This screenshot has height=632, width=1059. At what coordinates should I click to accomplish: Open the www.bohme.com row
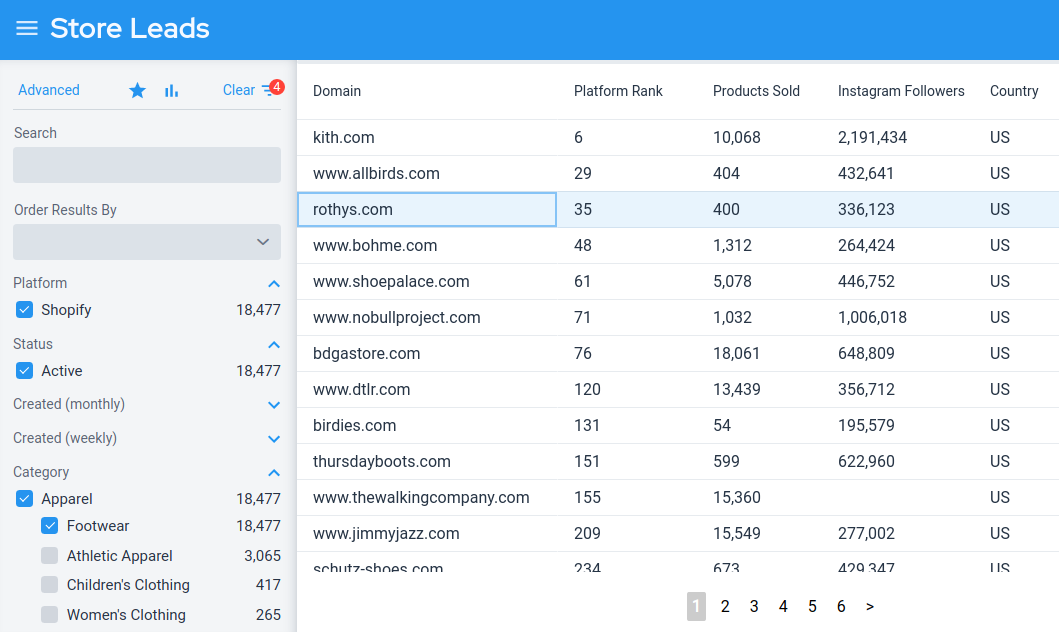coord(678,246)
